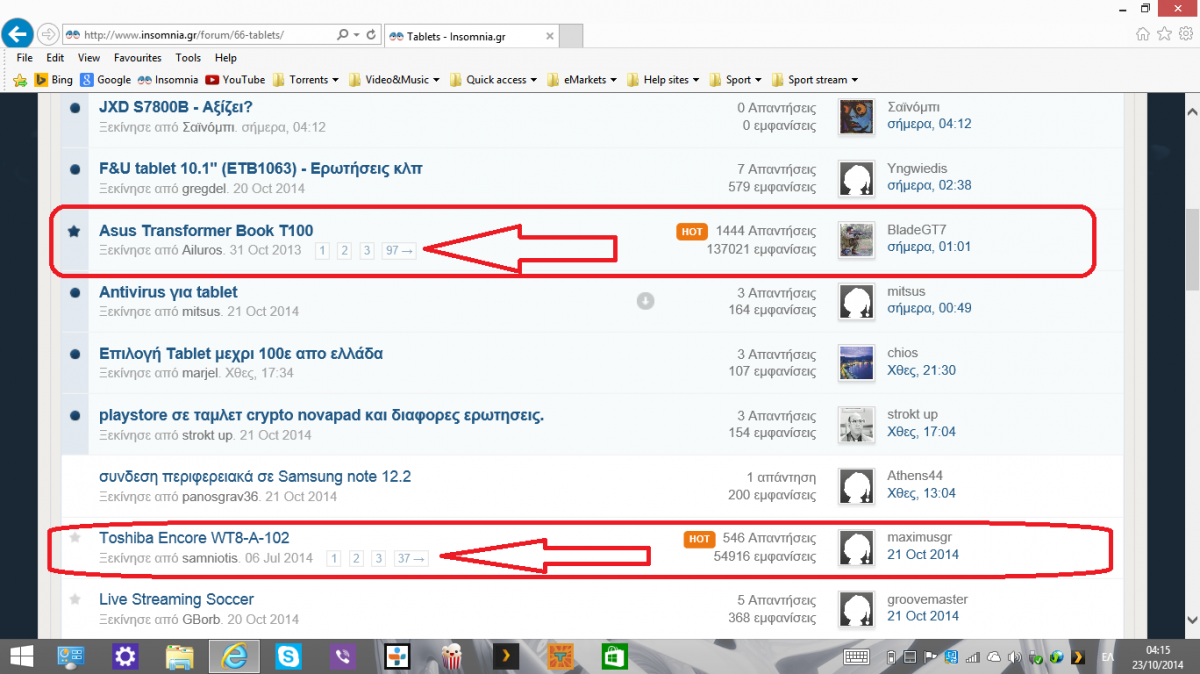
Task: Open the Edit menu
Action: [55, 58]
